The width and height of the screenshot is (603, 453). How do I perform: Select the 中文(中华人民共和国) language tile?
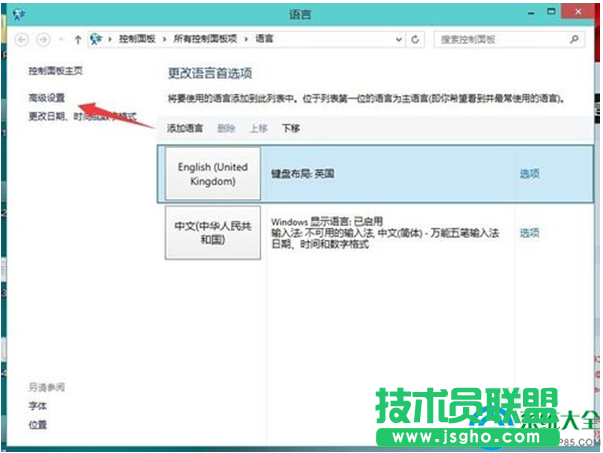pyautogui.click(x=212, y=233)
